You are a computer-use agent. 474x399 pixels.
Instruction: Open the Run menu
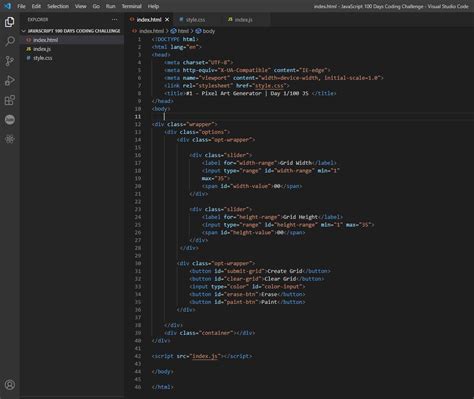(x=110, y=6)
